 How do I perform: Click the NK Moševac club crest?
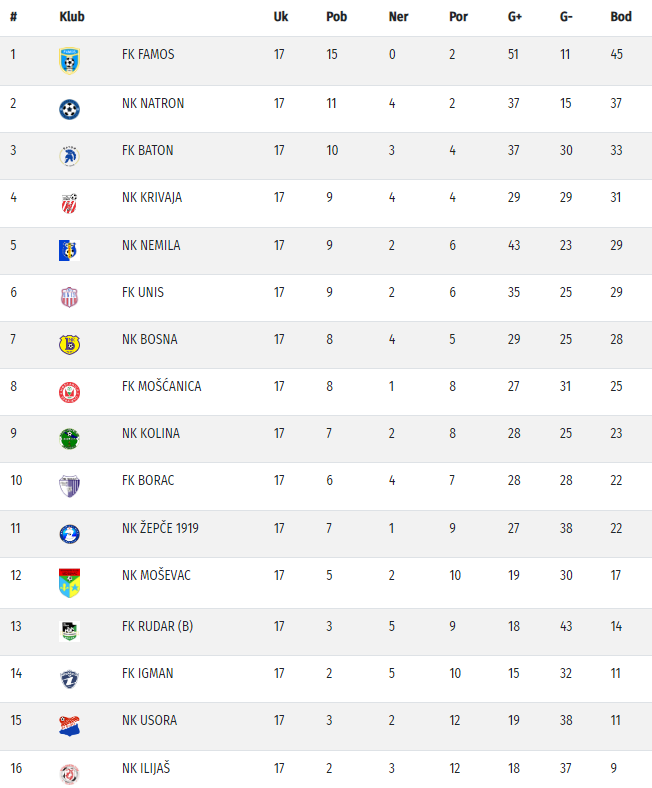(69, 582)
